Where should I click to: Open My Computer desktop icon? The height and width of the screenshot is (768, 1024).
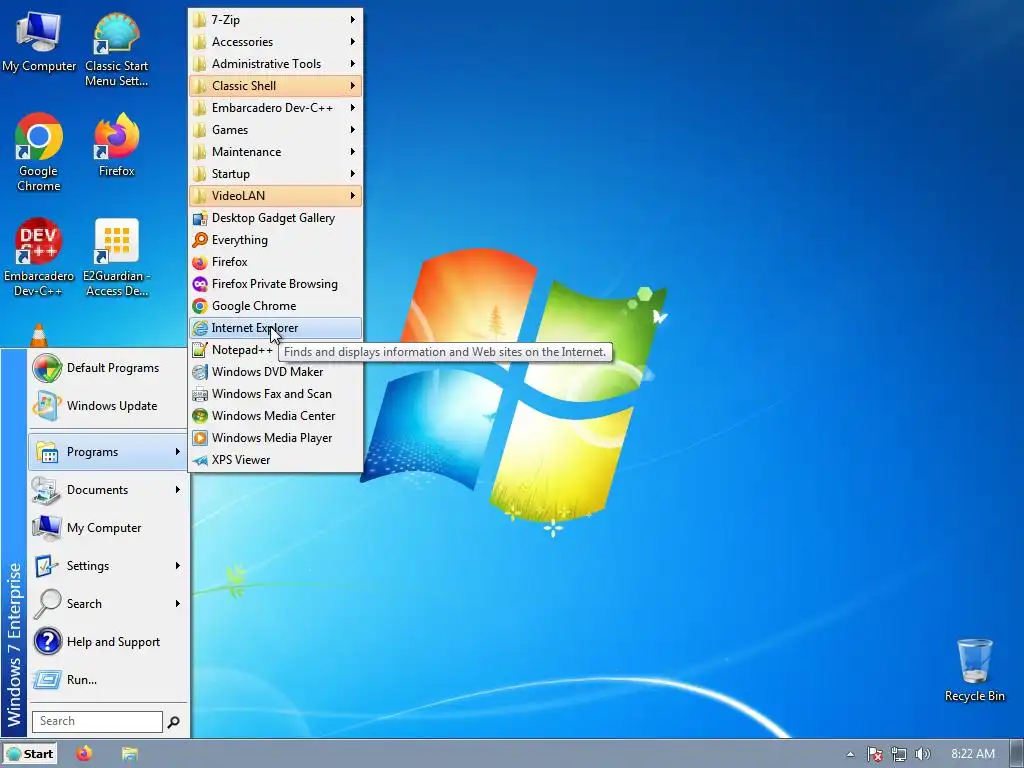coord(39,42)
